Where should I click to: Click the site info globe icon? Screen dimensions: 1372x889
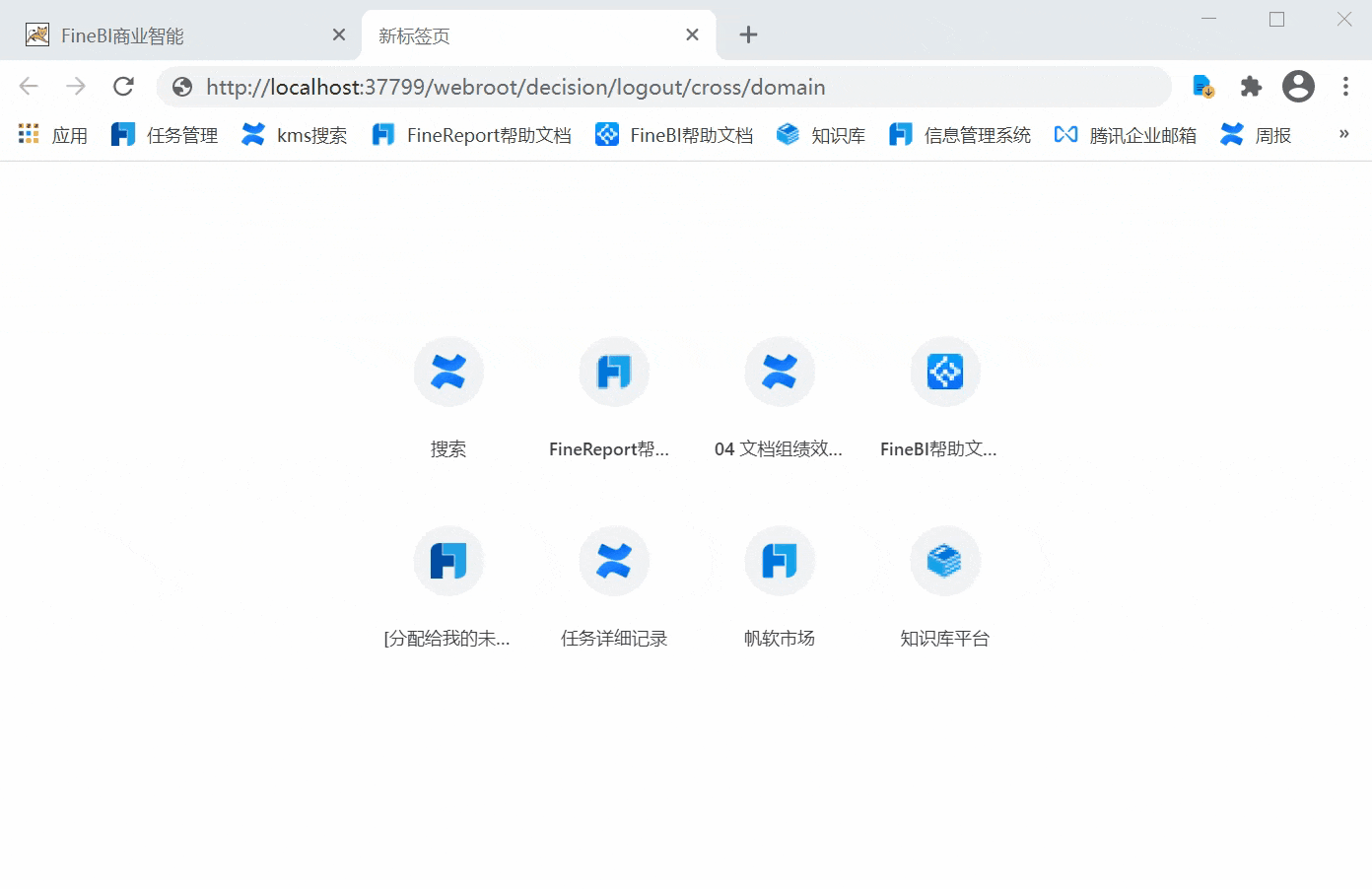tap(182, 87)
